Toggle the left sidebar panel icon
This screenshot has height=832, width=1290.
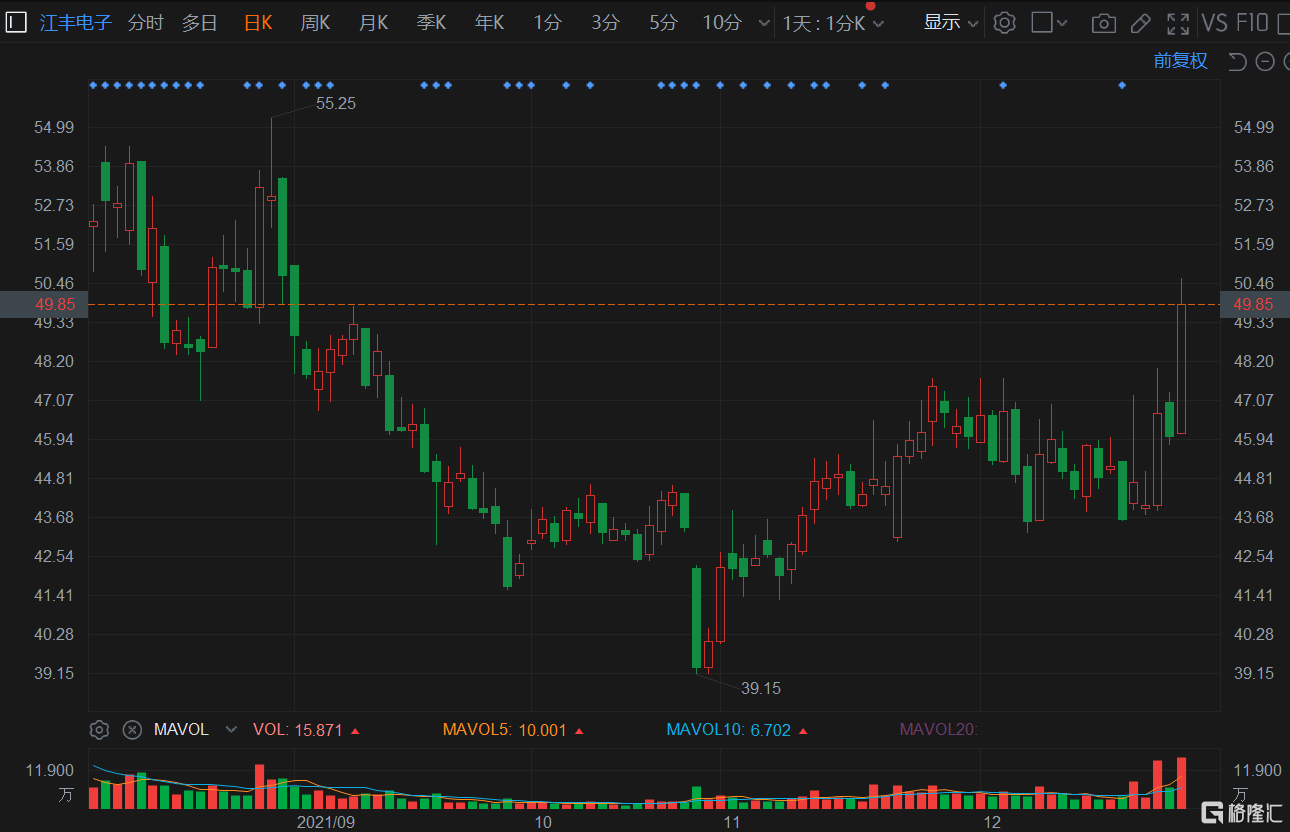[x=16, y=22]
